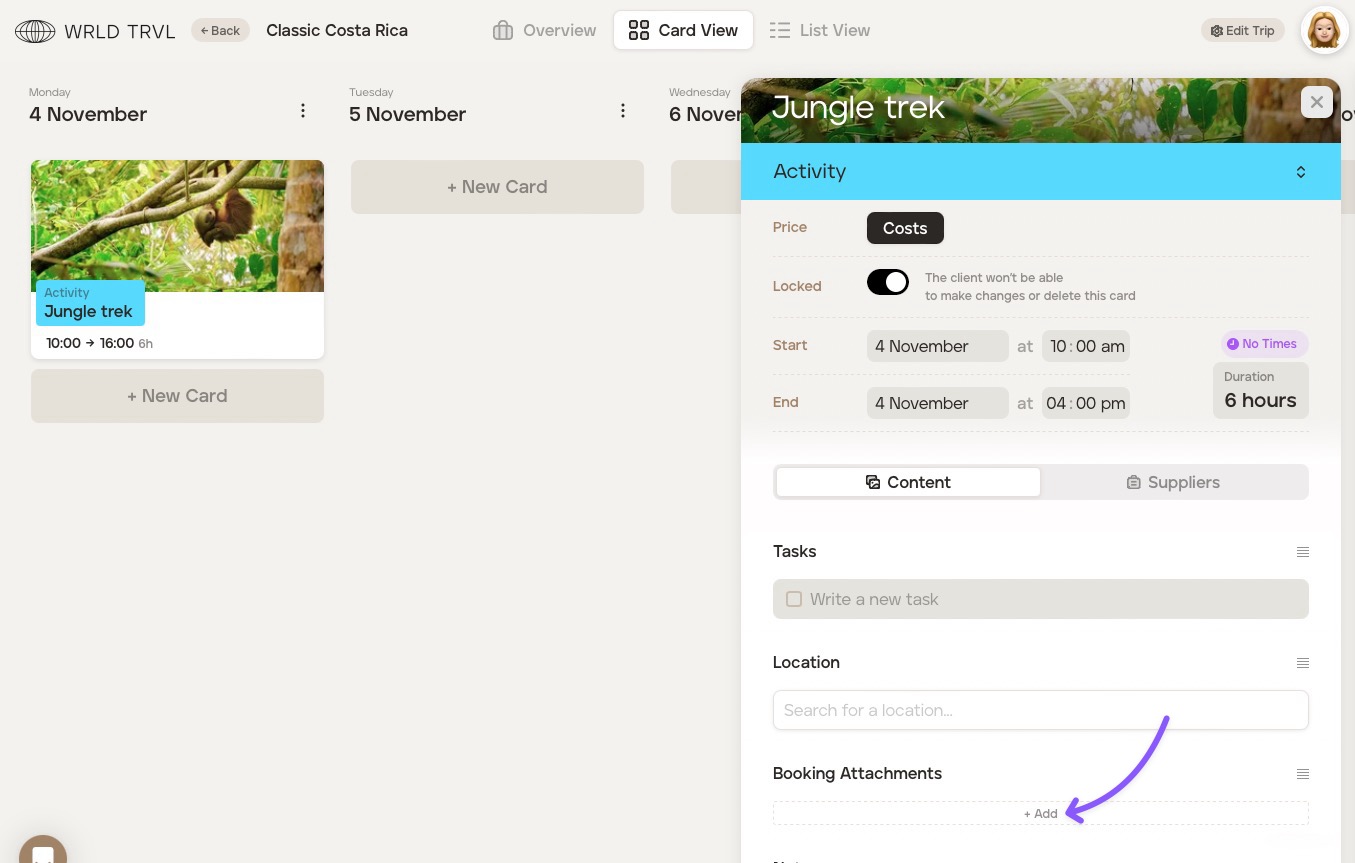Check the new task checkbox
The width and height of the screenshot is (1355, 863).
pyautogui.click(x=794, y=599)
